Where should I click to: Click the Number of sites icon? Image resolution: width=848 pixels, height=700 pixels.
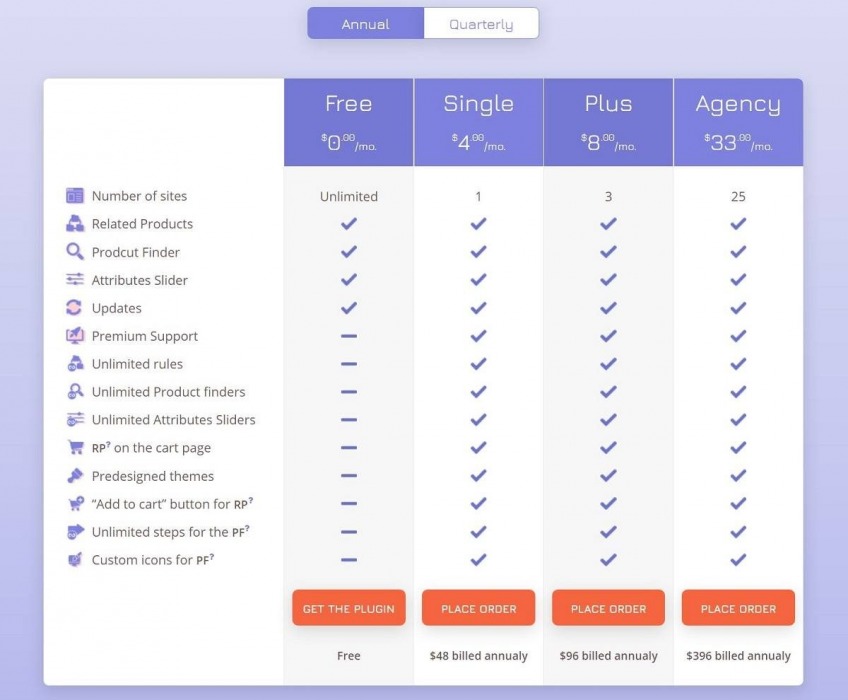pos(75,196)
